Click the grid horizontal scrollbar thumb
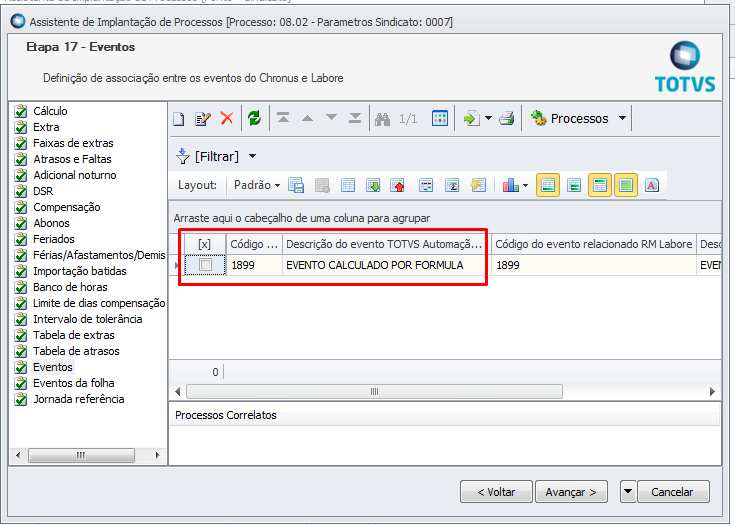Image resolution: width=735 pixels, height=525 pixels. 374,391
